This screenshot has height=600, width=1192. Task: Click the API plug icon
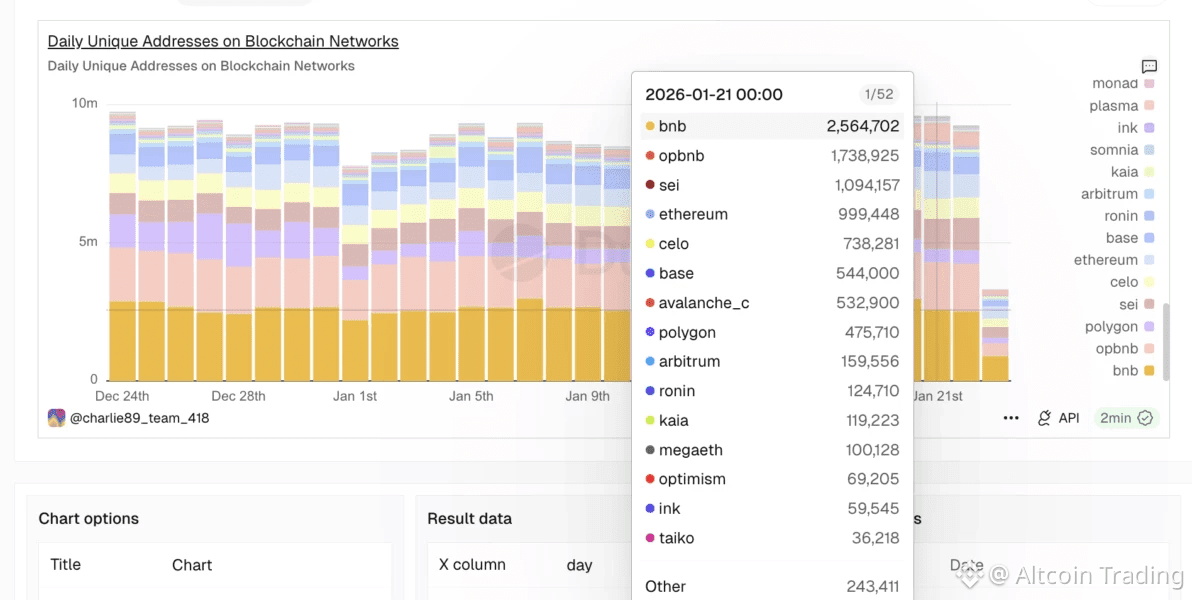pos(1045,418)
